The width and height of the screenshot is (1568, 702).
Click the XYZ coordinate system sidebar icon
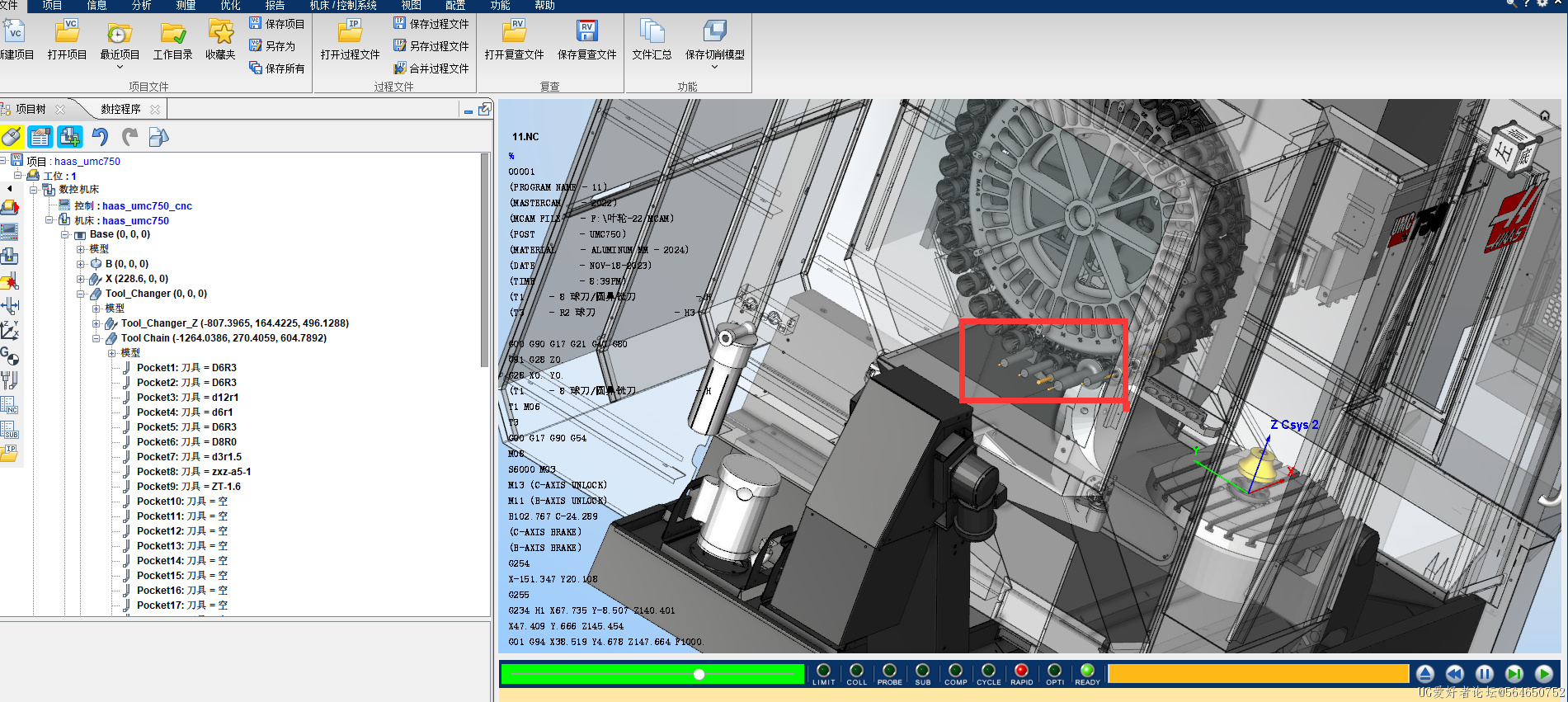[x=9, y=331]
